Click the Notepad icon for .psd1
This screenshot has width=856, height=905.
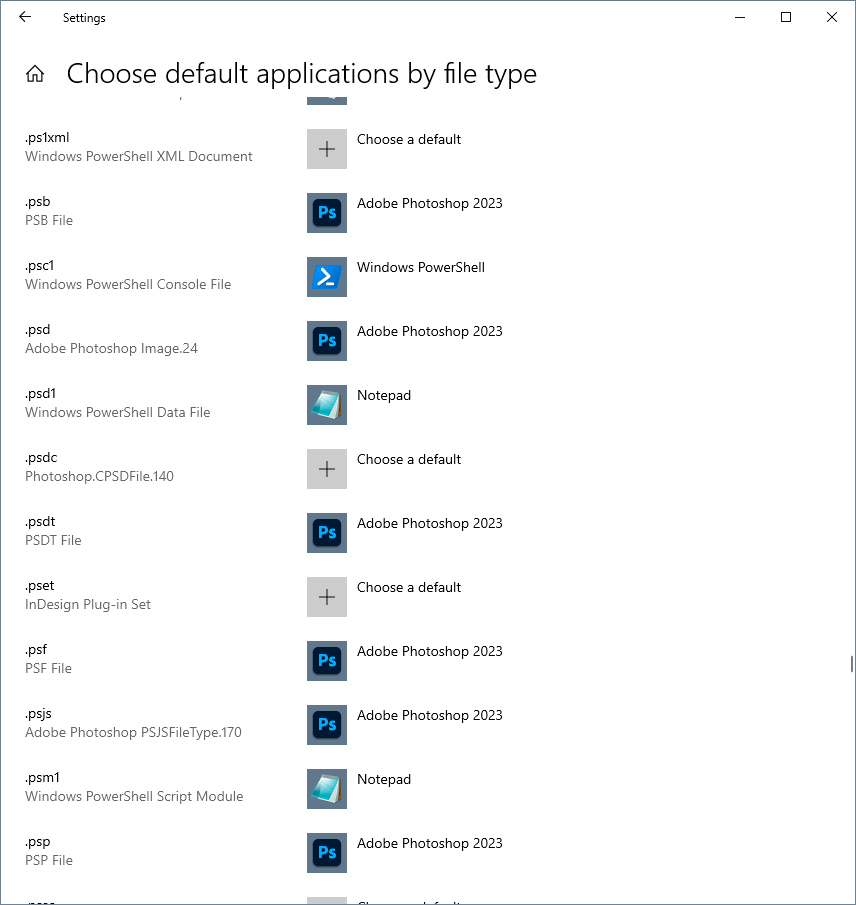(x=327, y=405)
